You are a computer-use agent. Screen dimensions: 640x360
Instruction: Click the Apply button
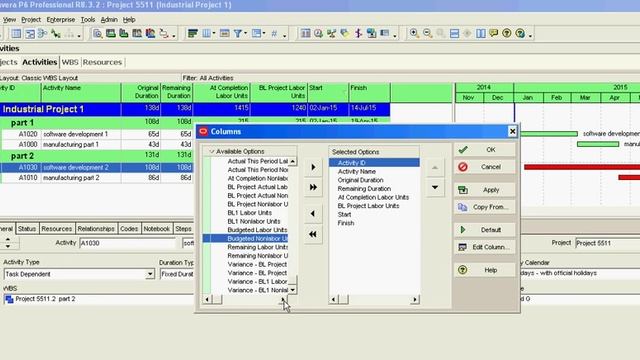point(484,190)
